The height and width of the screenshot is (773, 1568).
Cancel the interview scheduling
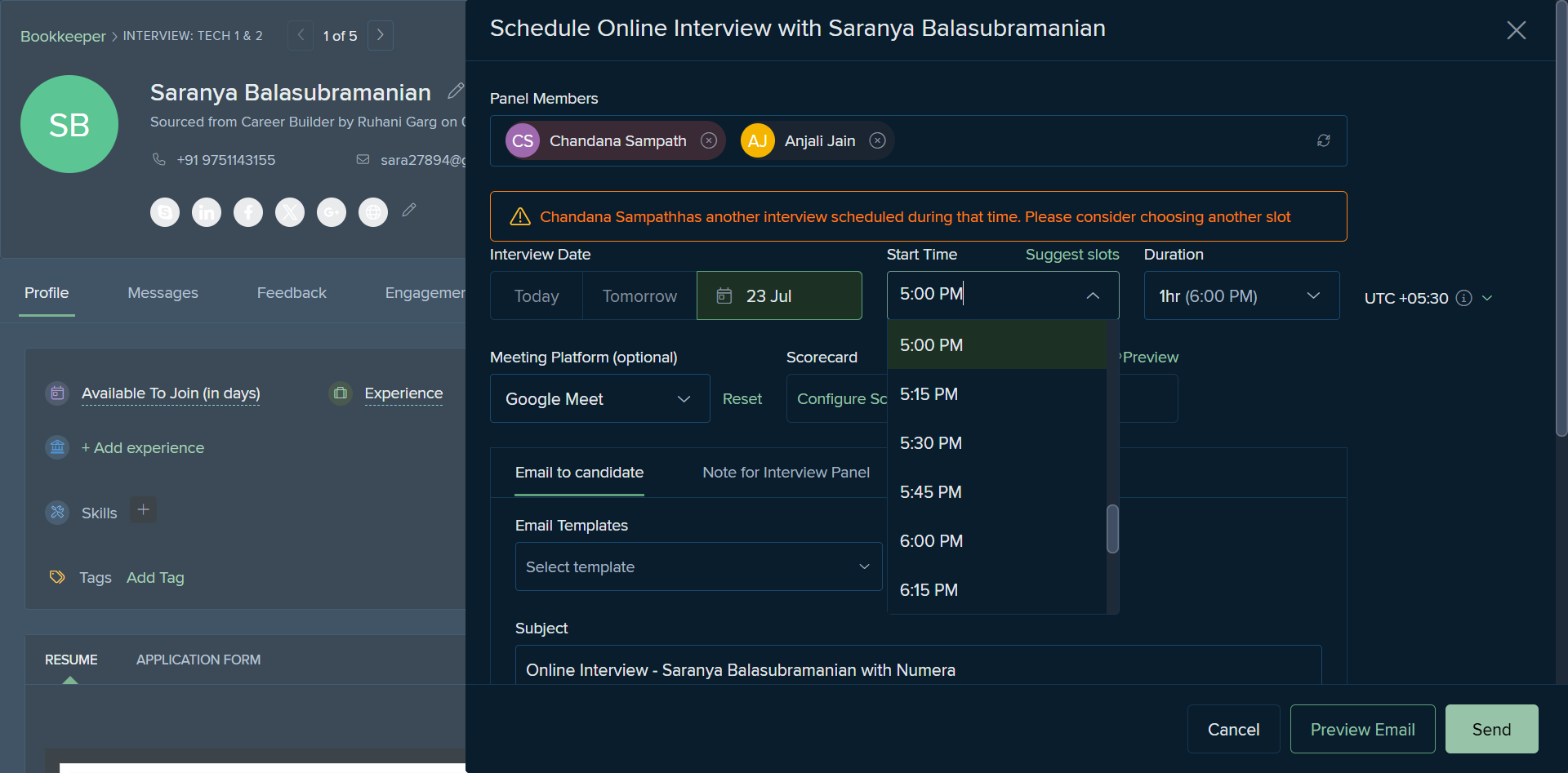(x=1233, y=729)
